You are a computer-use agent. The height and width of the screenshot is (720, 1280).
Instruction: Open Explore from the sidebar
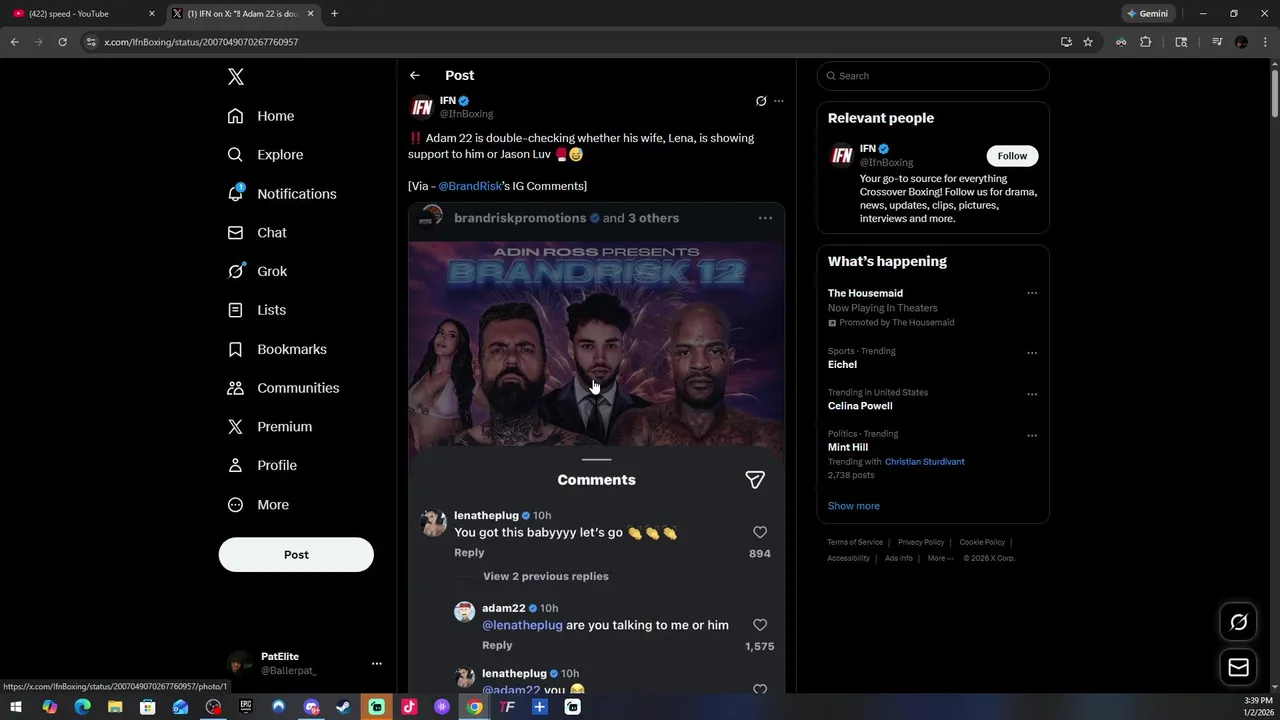pos(265,155)
